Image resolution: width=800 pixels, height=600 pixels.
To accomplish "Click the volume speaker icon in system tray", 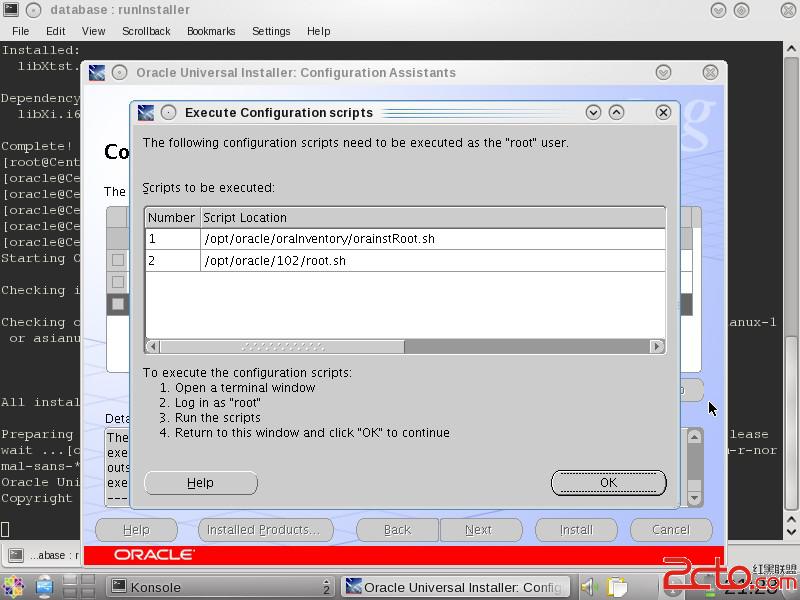I will click(589, 587).
